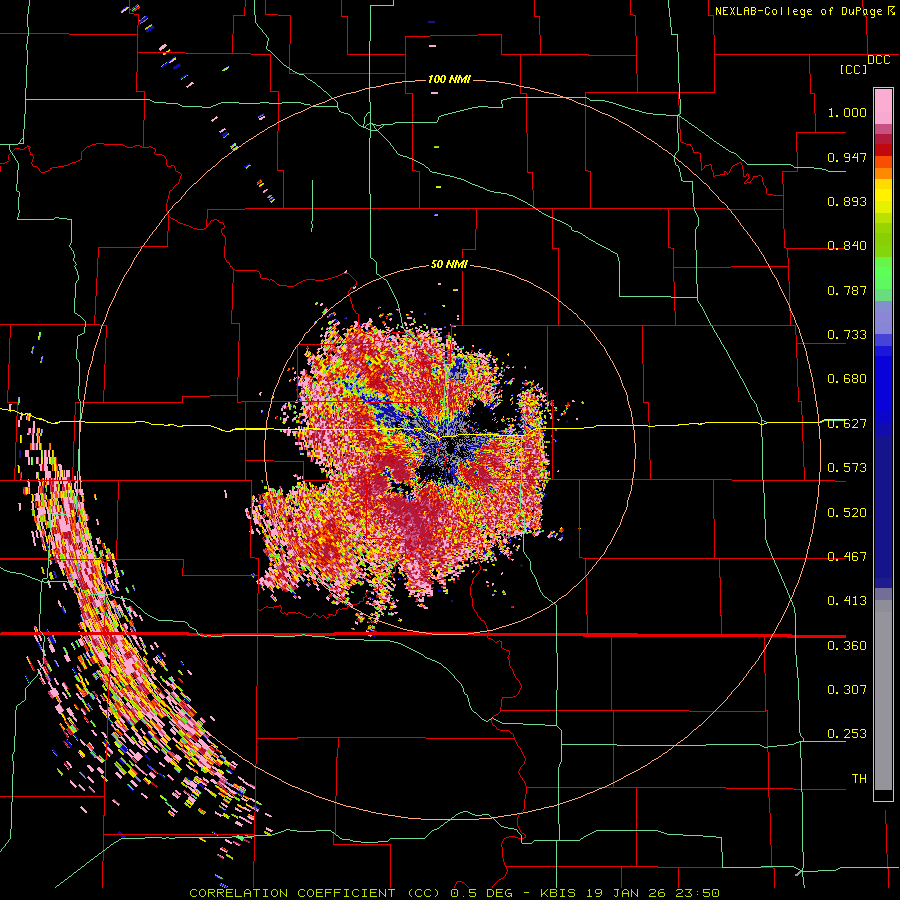Click the 50 NMI range ring label
The height and width of the screenshot is (900, 900).
click(449, 264)
